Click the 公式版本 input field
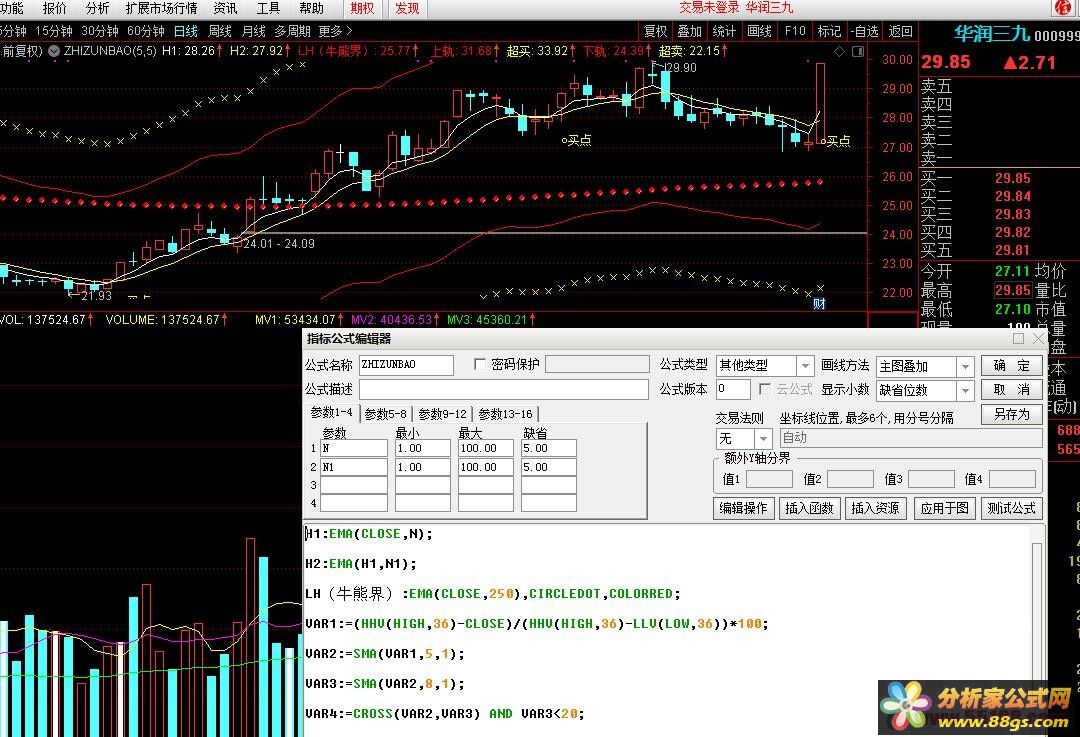 [733, 389]
